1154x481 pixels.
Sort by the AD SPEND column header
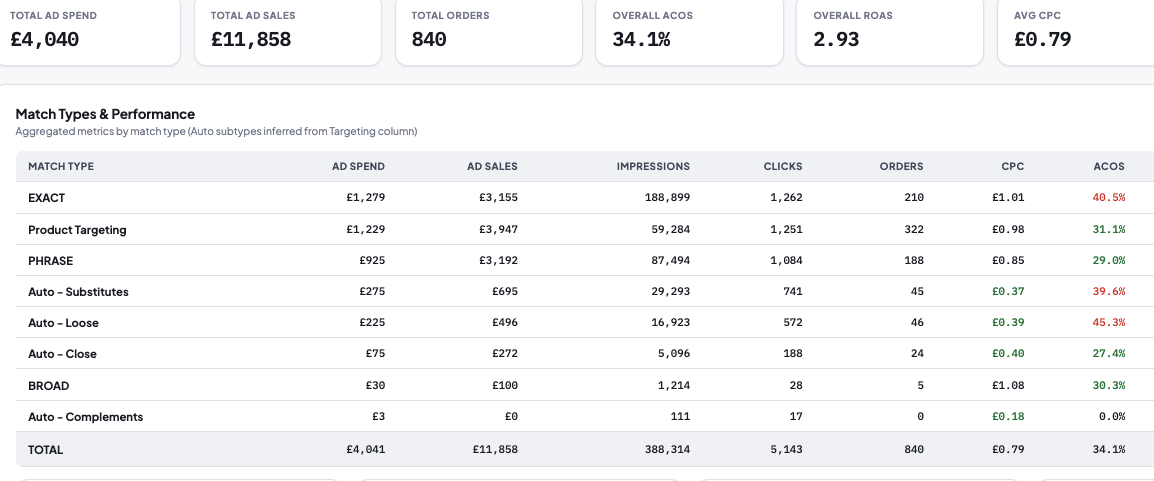pos(358,166)
